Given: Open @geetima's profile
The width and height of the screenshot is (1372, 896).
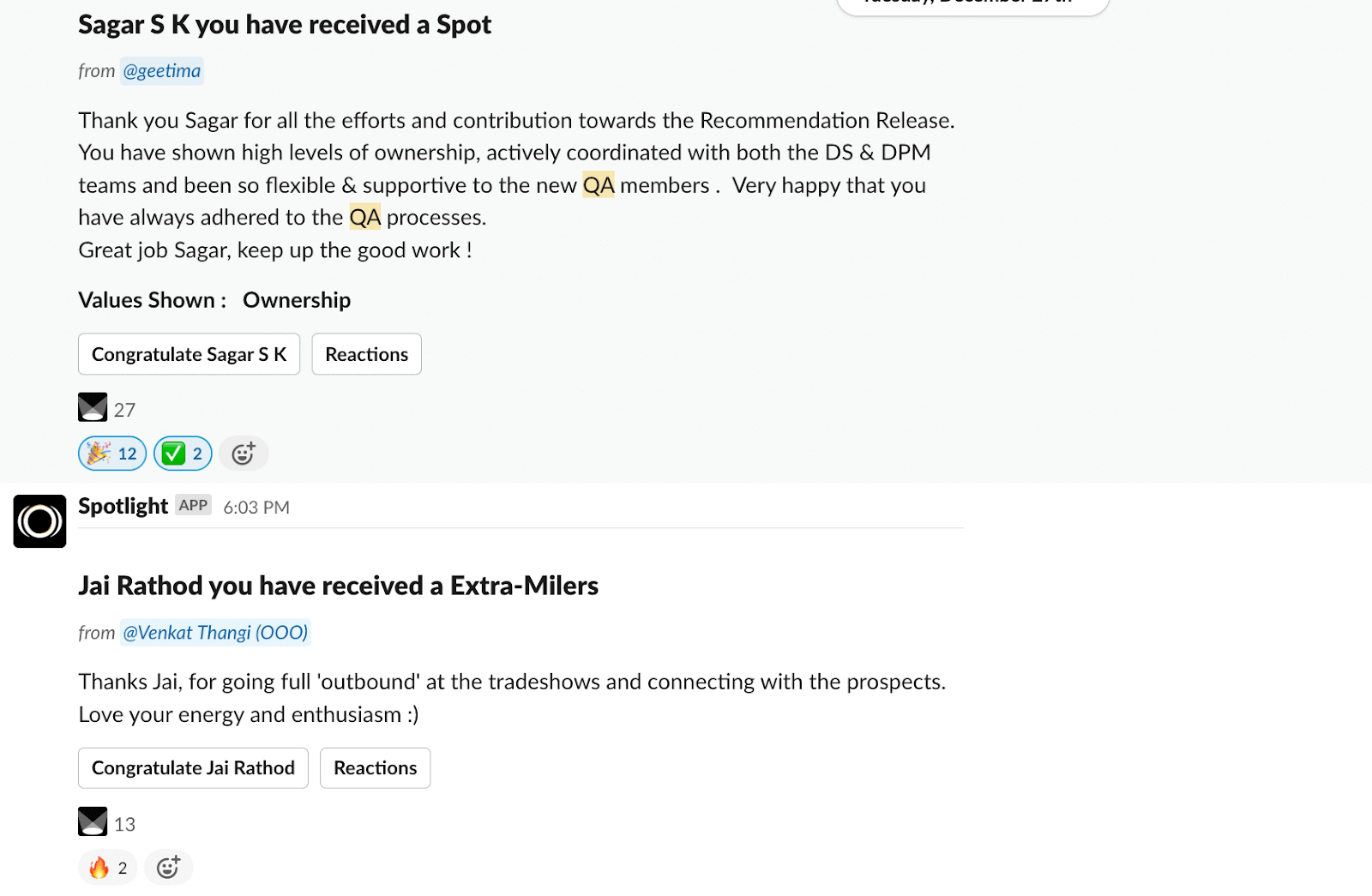Looking at the screenshot, I should 162,70.
